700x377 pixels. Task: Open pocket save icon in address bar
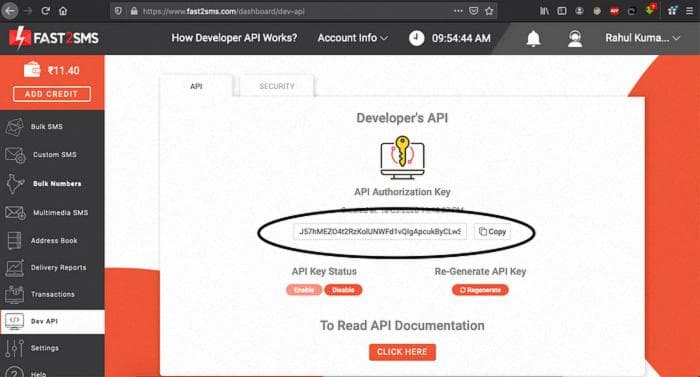click(x=474, y=11)
